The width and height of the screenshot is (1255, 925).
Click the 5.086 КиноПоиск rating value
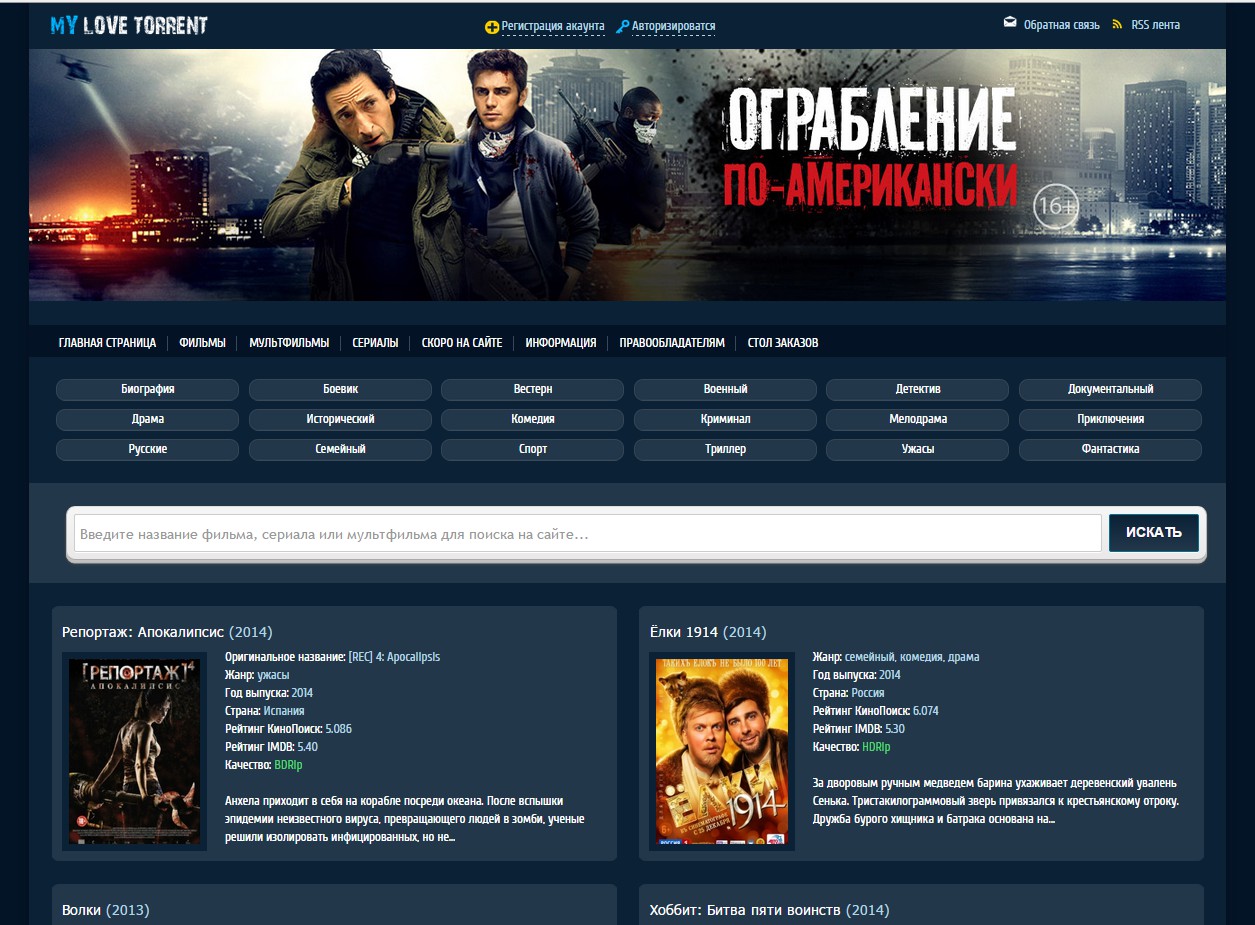pos(338,729)
